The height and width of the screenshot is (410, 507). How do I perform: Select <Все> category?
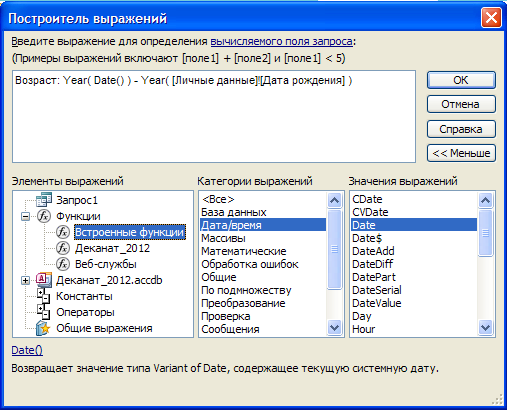263,199
